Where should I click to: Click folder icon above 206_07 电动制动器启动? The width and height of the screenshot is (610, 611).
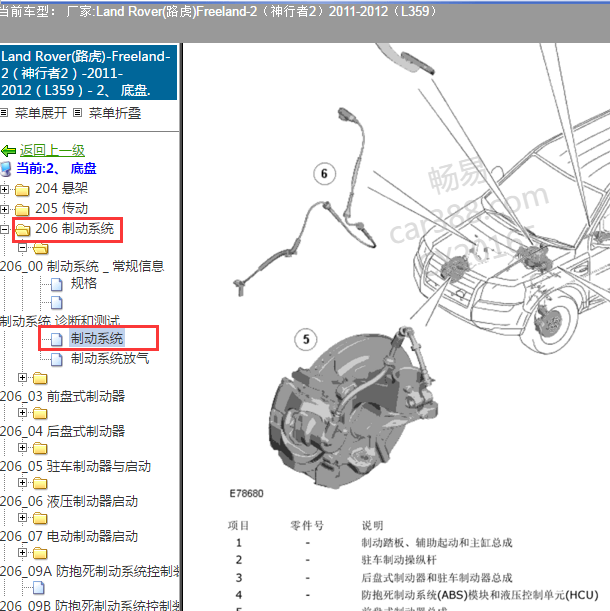coord(40,519)
